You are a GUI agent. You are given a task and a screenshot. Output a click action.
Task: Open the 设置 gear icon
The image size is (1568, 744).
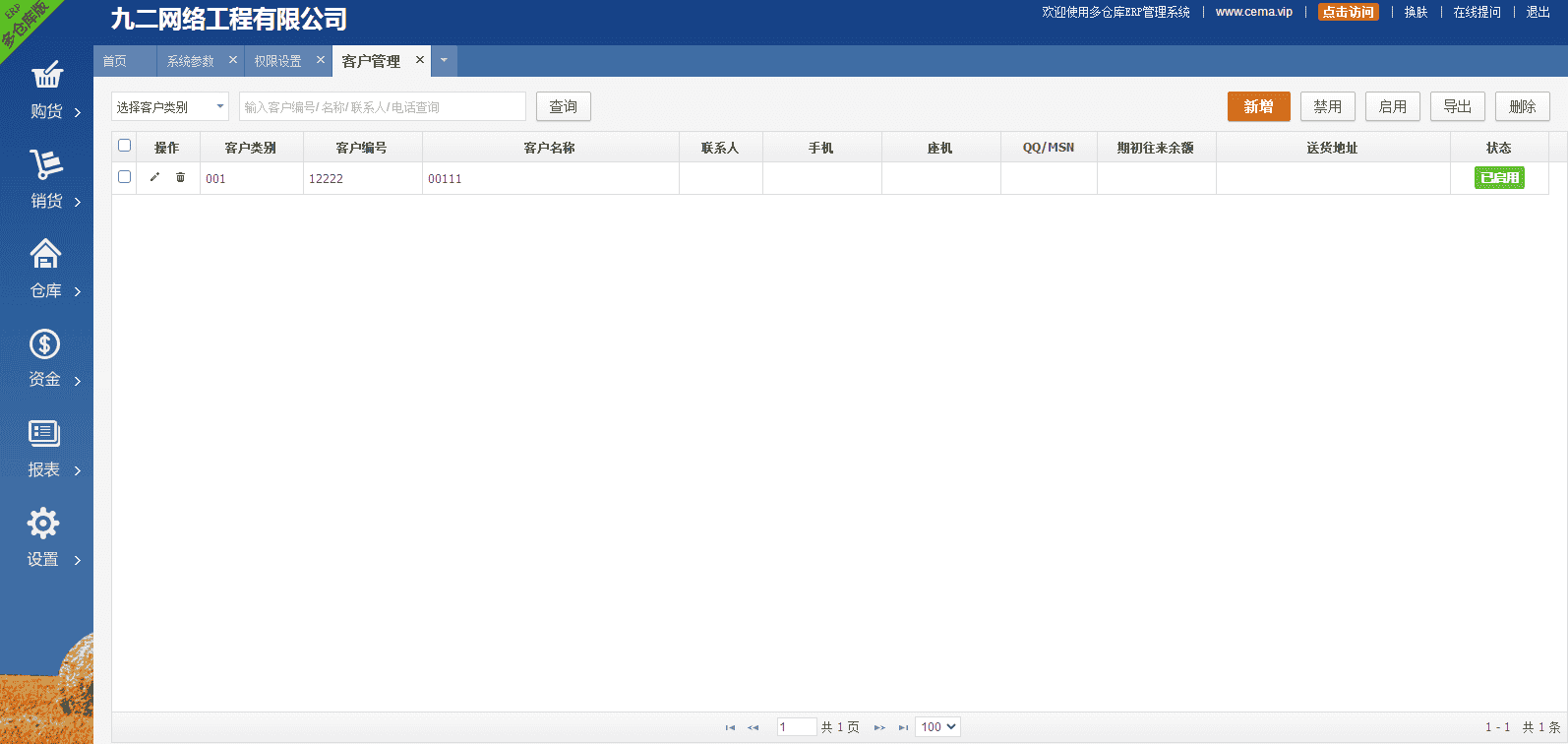tap(43, 524)
